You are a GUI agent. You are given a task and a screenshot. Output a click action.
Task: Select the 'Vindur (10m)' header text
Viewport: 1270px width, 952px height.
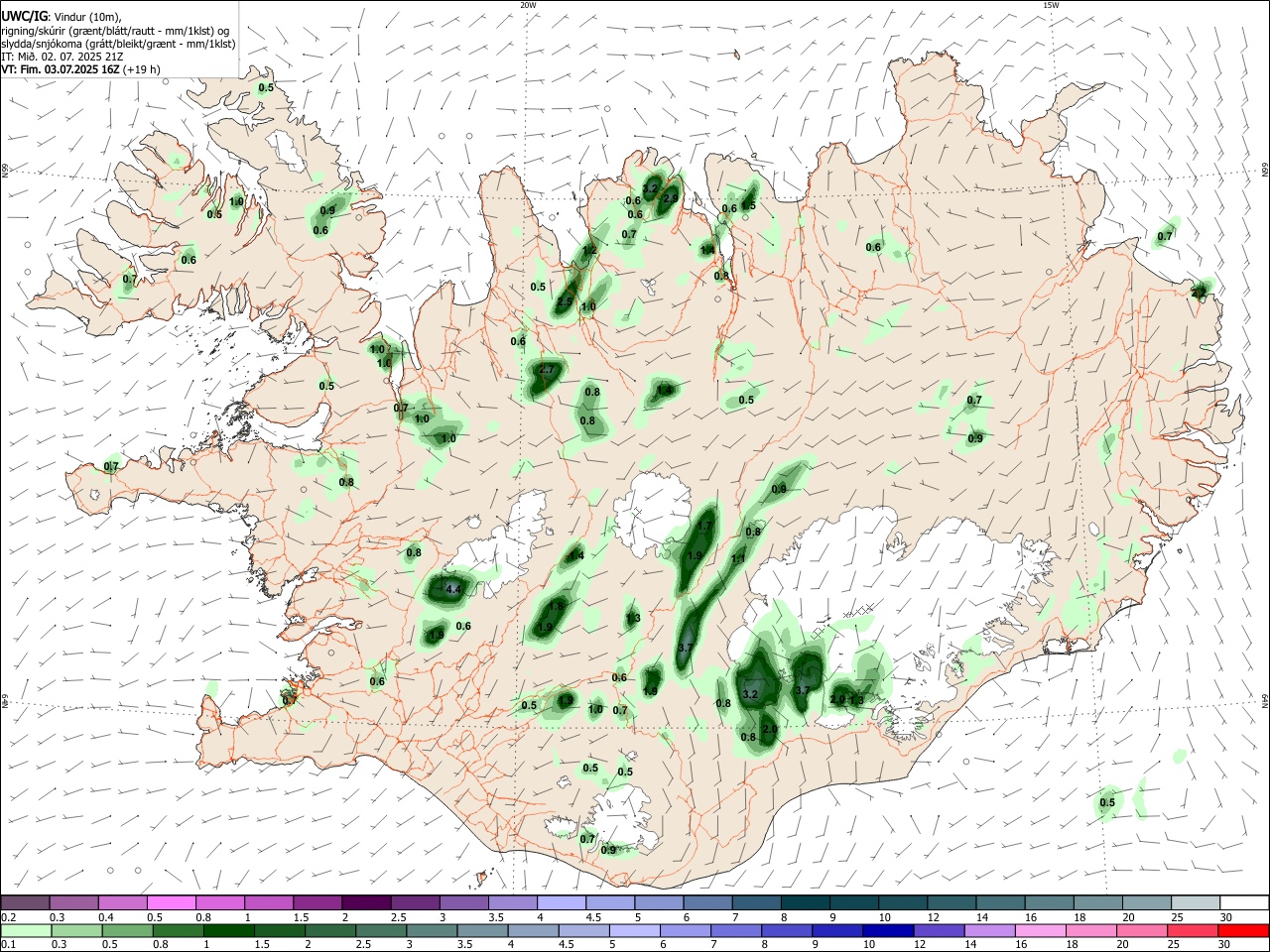click(x=86, y=17)
